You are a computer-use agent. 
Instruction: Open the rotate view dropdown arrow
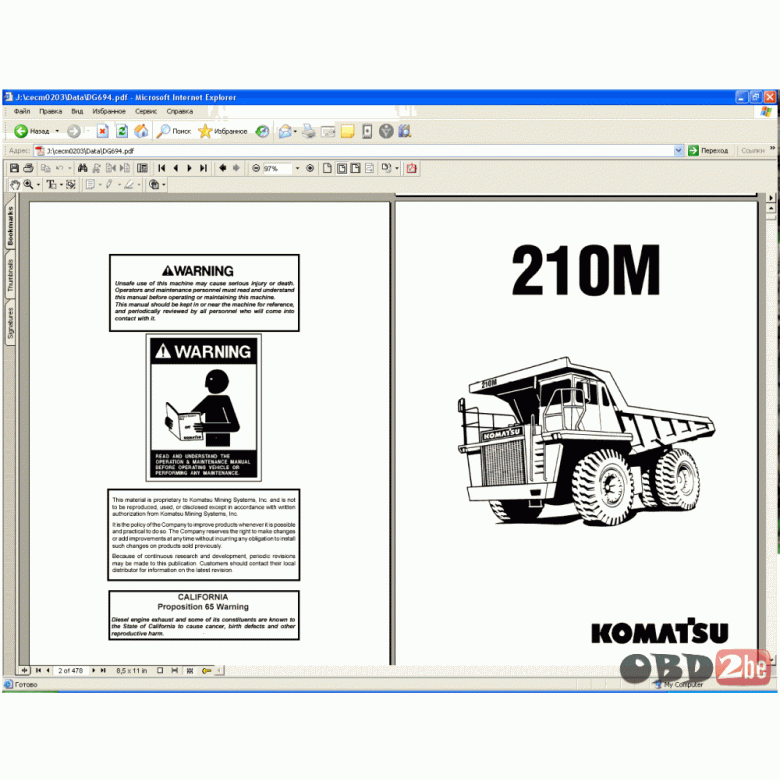tap(396, 169)
